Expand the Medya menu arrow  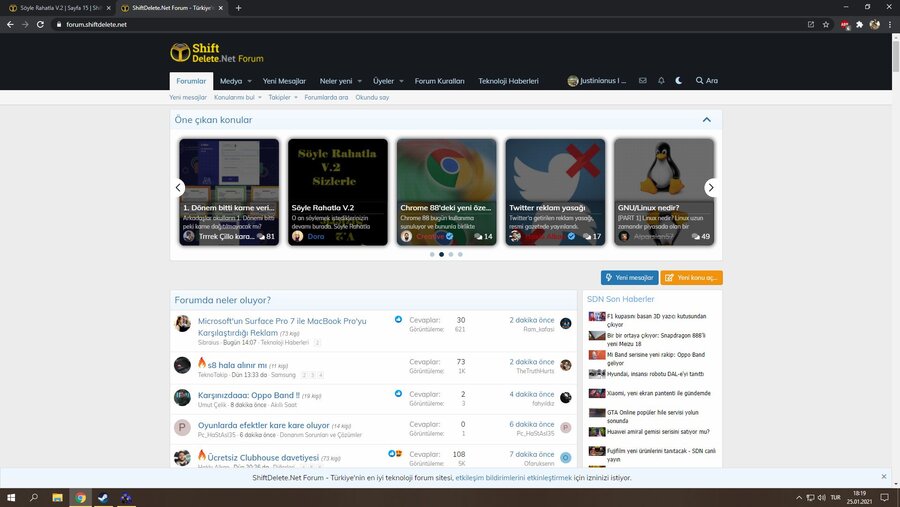pos(249,82)
